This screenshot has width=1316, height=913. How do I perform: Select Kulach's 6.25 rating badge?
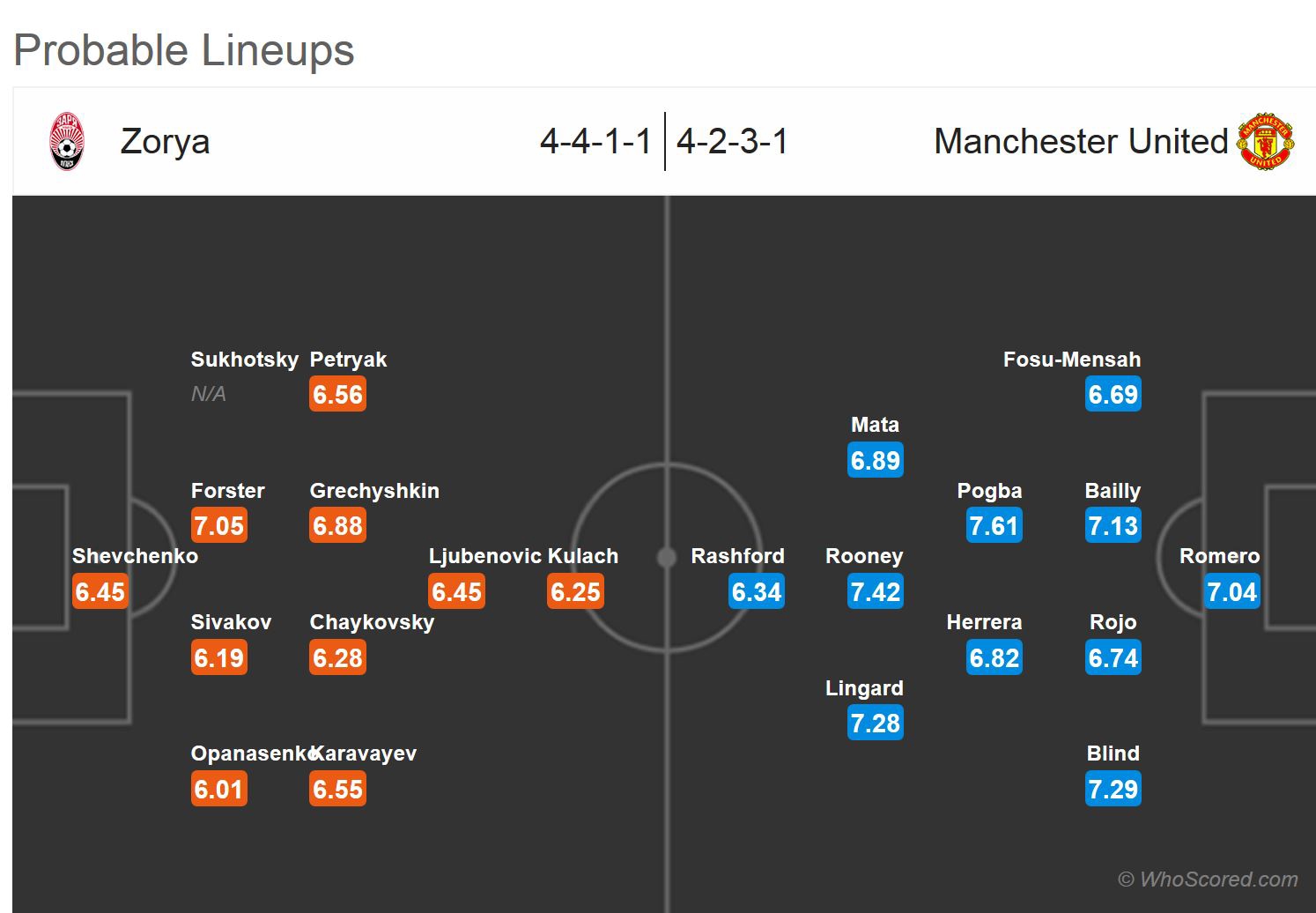[x=575, y=592]
